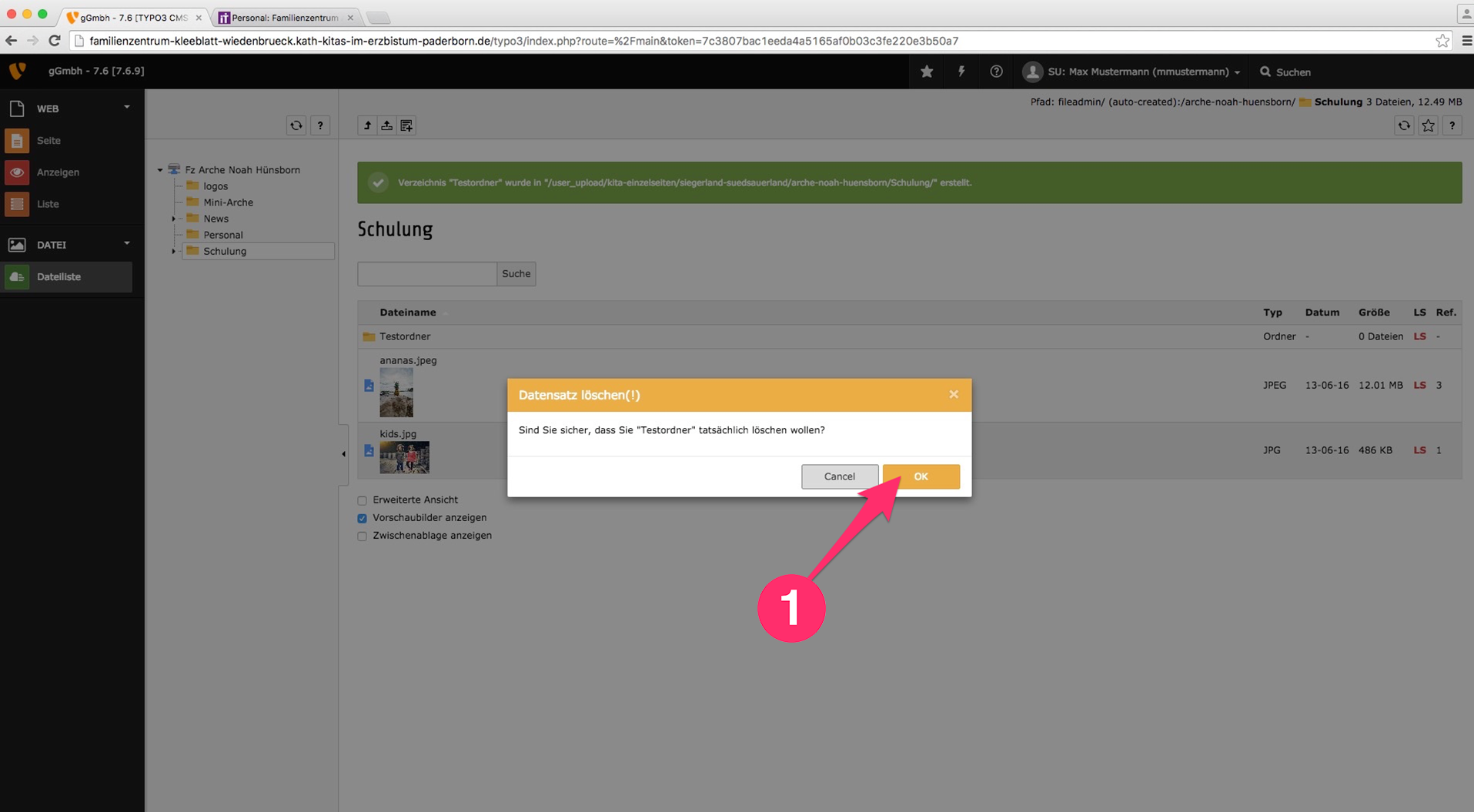Click the new folder/file icon in toolbar
1474x812 pixels.
point(406,125)
